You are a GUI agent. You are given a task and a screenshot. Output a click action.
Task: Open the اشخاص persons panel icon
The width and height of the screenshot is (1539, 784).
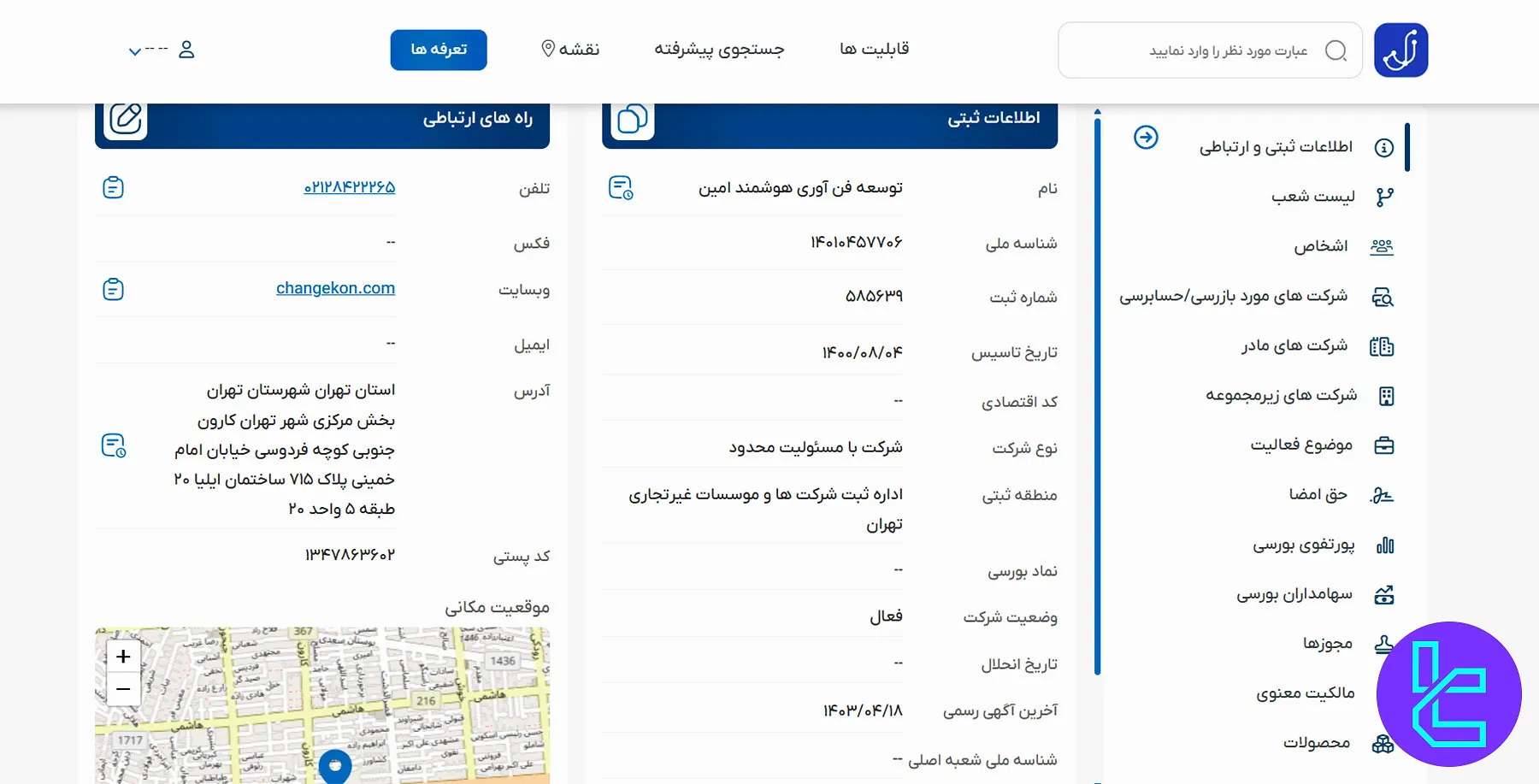[1383, 245]
